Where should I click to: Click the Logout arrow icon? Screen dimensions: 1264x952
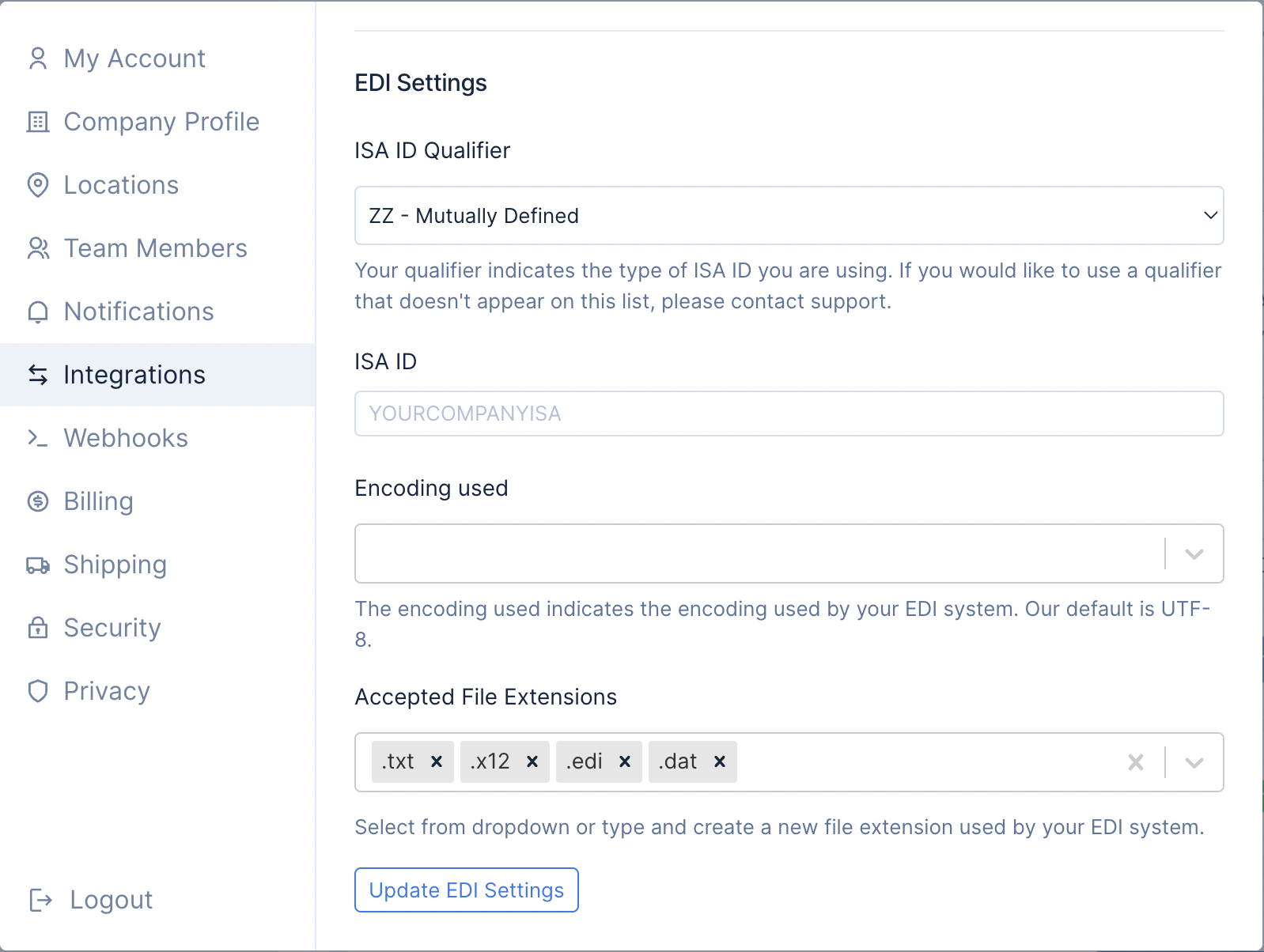coord(40,900)
